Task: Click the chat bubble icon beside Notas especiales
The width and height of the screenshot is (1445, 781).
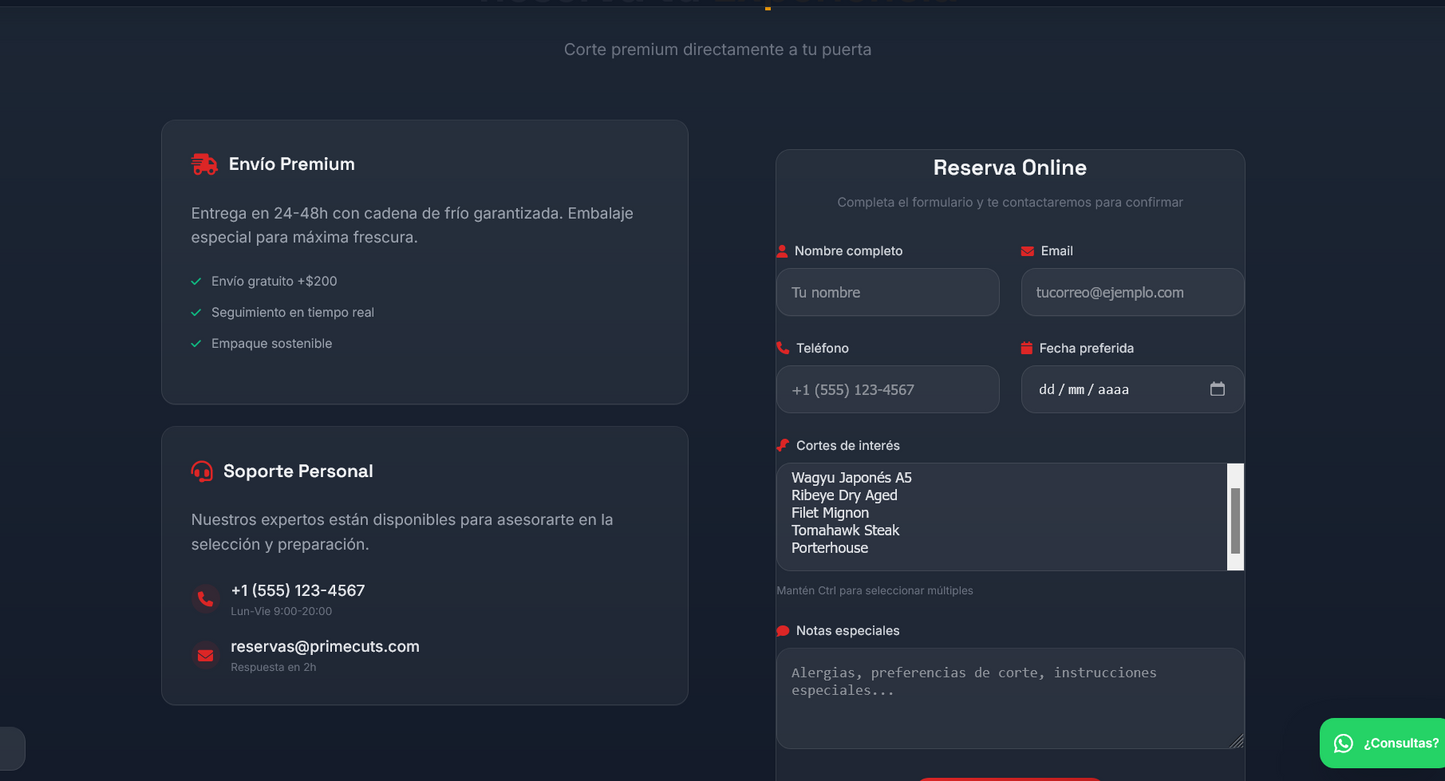Action: click(781, 630)
